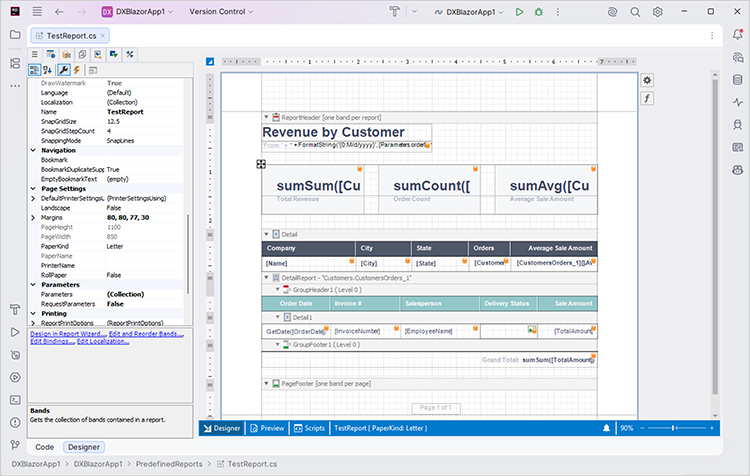Image resolution: width=750 pixels, height=476 pixels.
Task: Show more tool windows ellipsis in left sidebar
Action: [x=15, y=86]
